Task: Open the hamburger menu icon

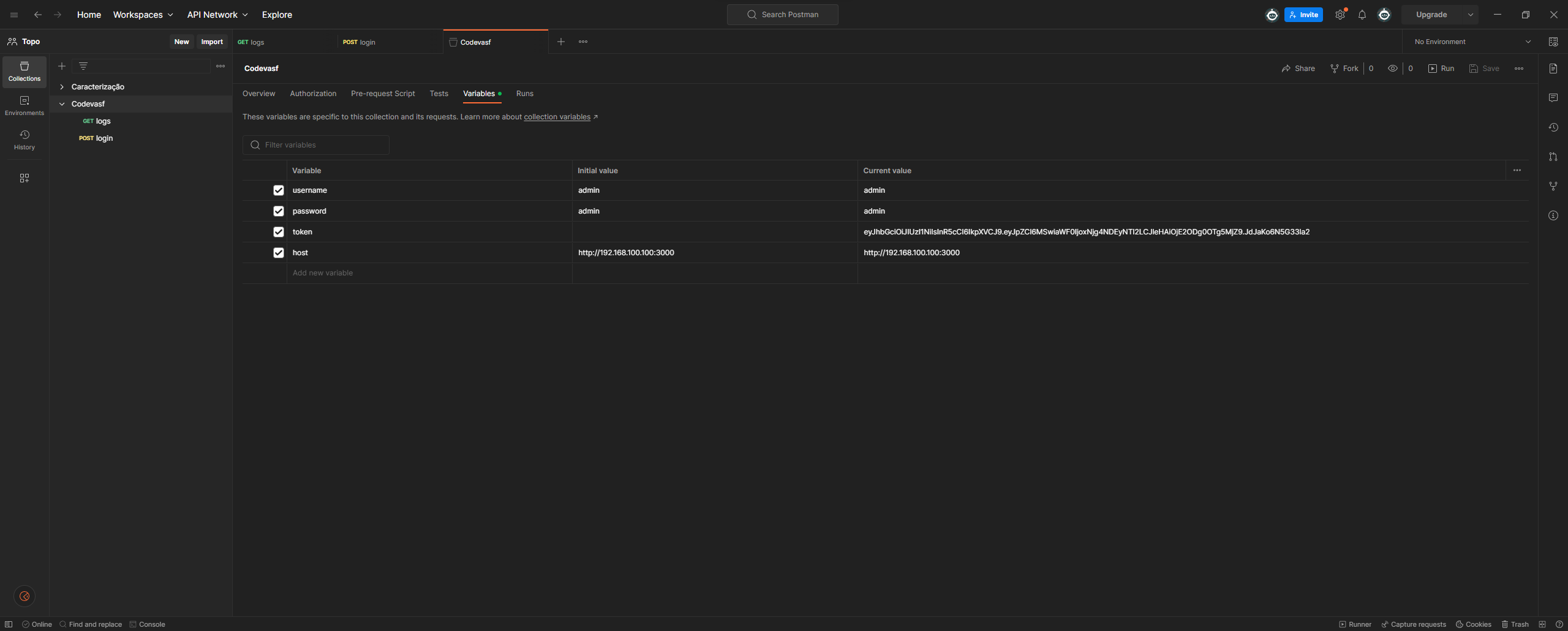Action: click(14, 15)
